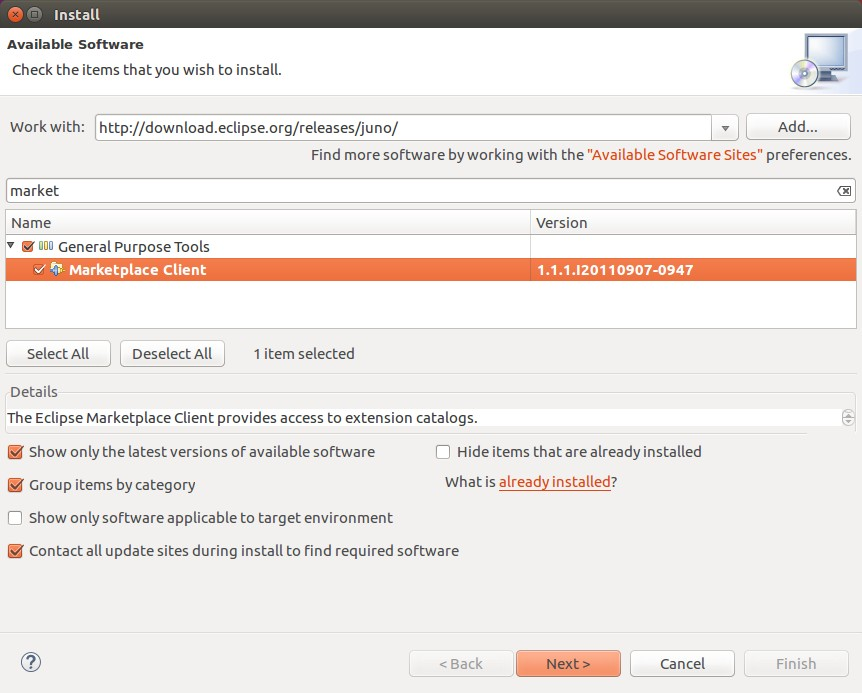Enable Hide items that are already installed
The image size is (862, 693).
443,452
